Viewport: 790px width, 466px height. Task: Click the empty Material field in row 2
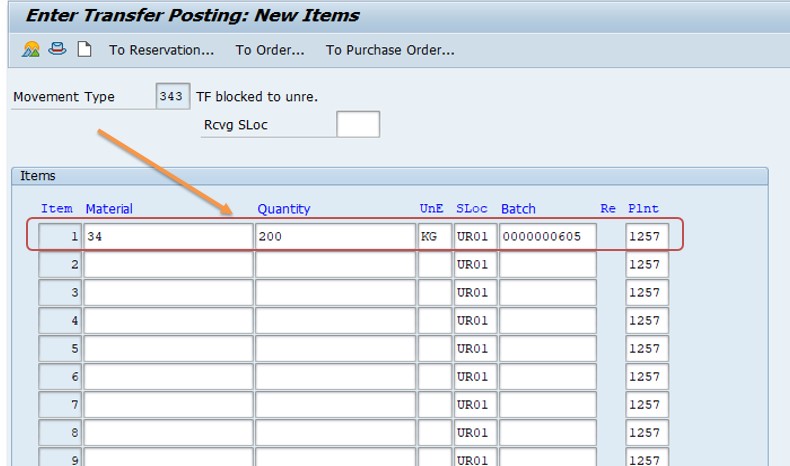167,265
